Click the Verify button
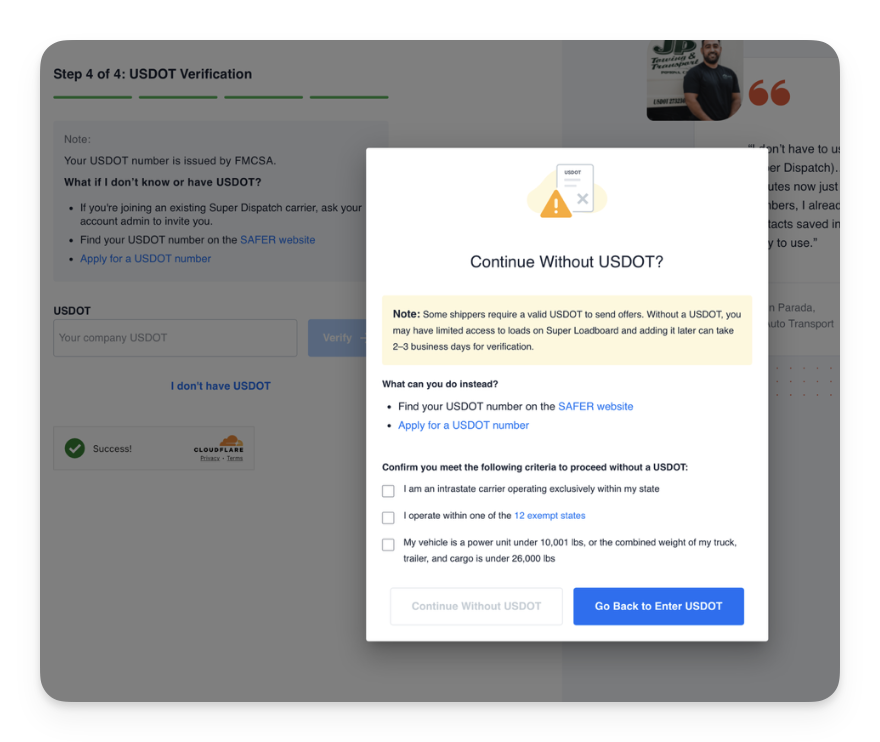The height and width of the screenshot is (742, 880). pos(337,338)
